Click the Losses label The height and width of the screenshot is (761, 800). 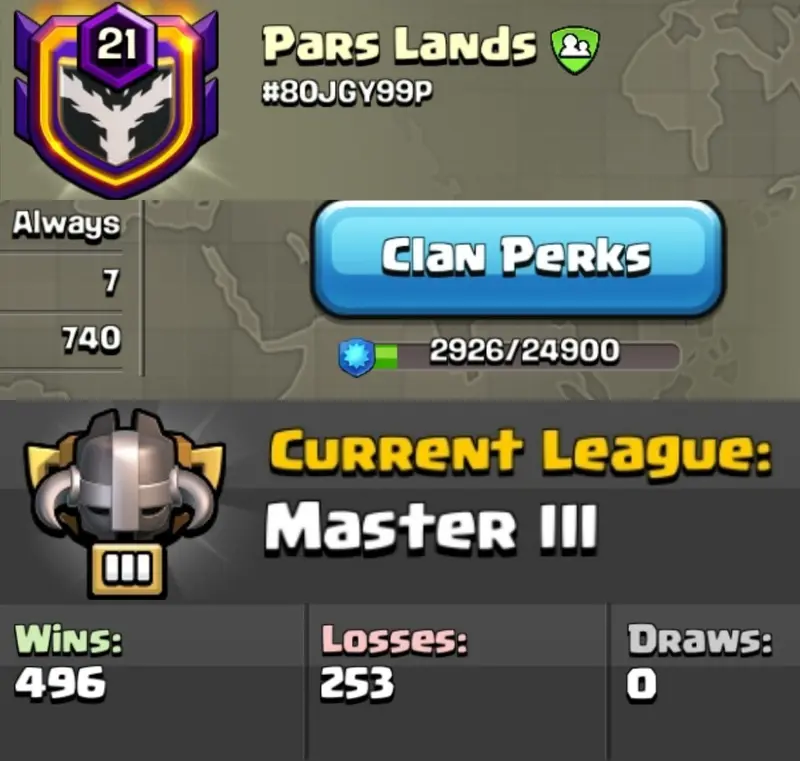[394, 639]
